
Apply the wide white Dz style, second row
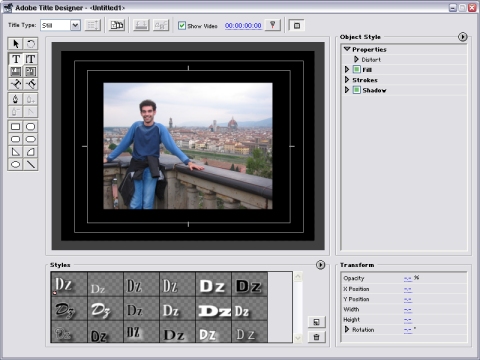pyautogui.click(x=214, y=309)
